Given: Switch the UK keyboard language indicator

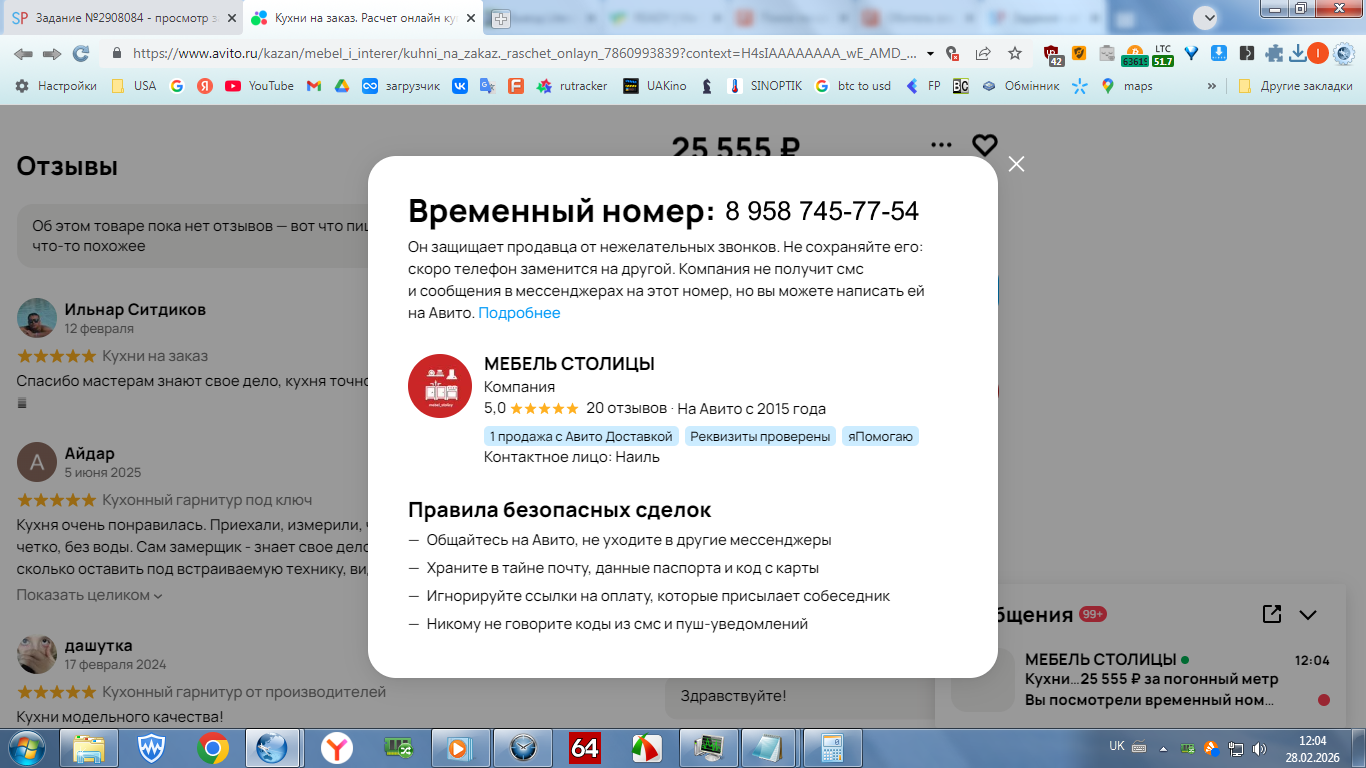Looking at the screenshot, I should [1117, 746].
